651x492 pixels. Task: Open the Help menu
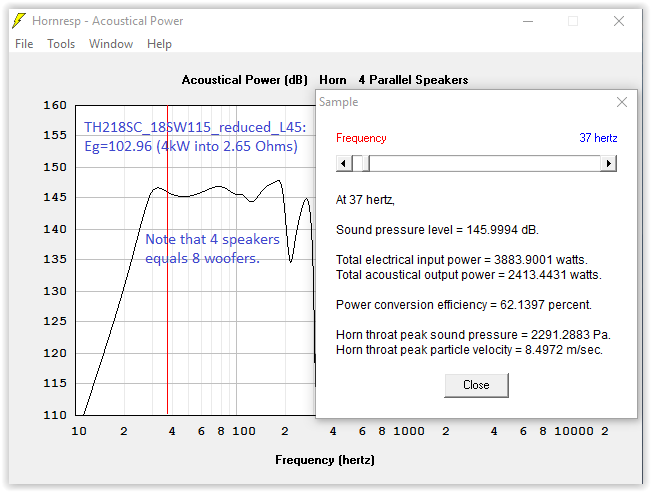pos(159,44)
